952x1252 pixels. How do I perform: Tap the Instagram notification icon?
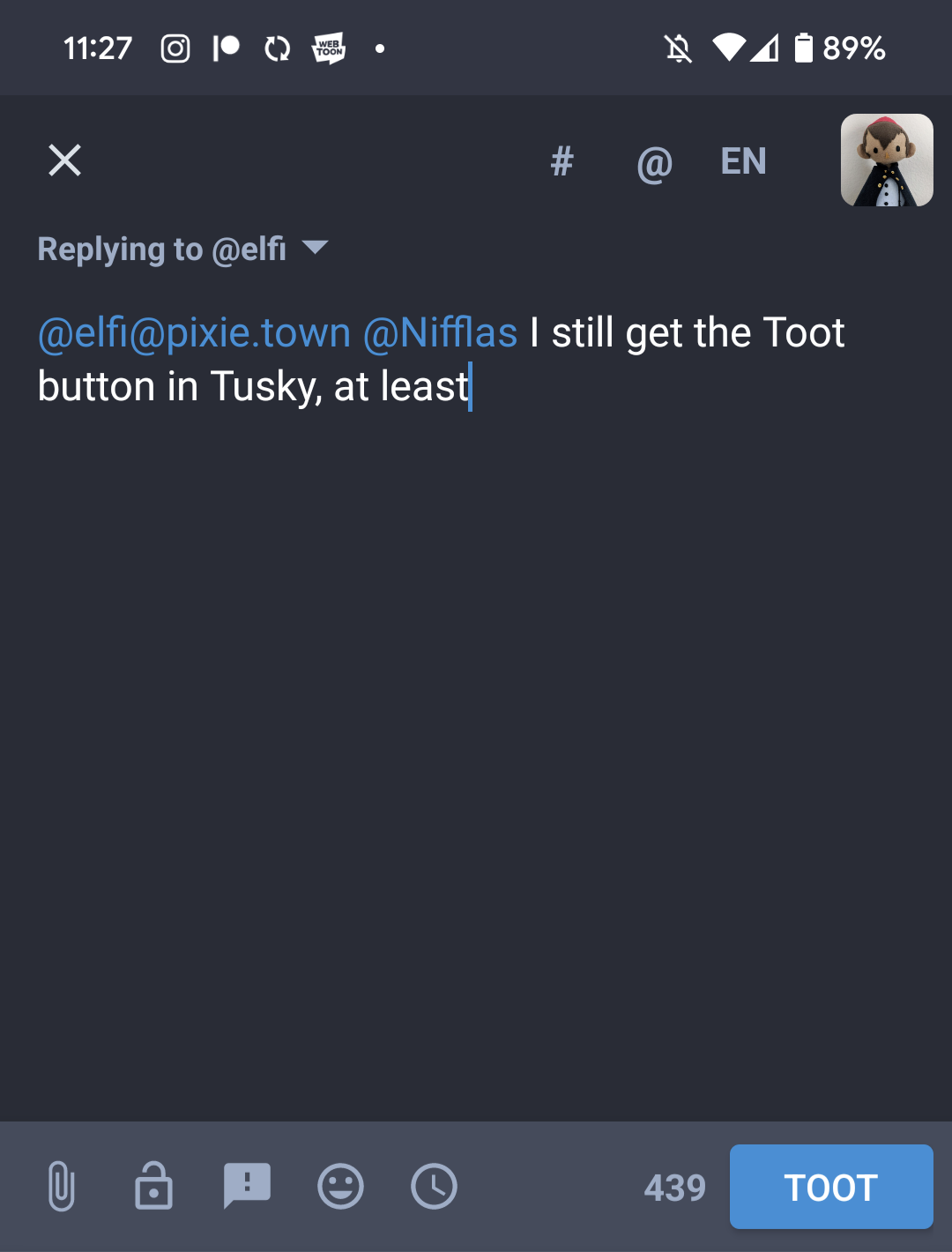tap(175, 48)
